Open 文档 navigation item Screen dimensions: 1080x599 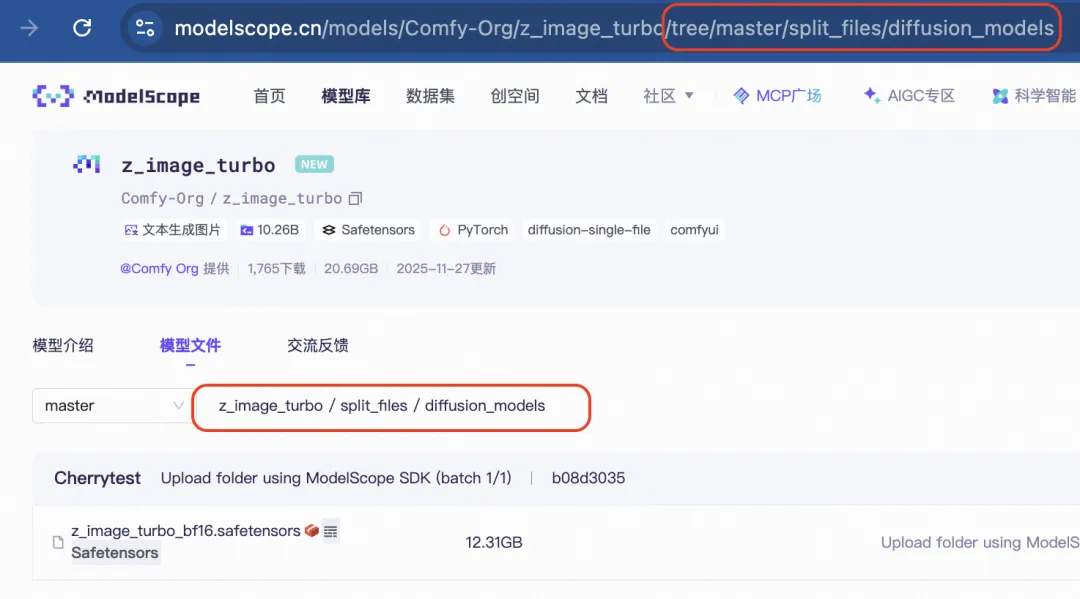[x=592, y=96]
